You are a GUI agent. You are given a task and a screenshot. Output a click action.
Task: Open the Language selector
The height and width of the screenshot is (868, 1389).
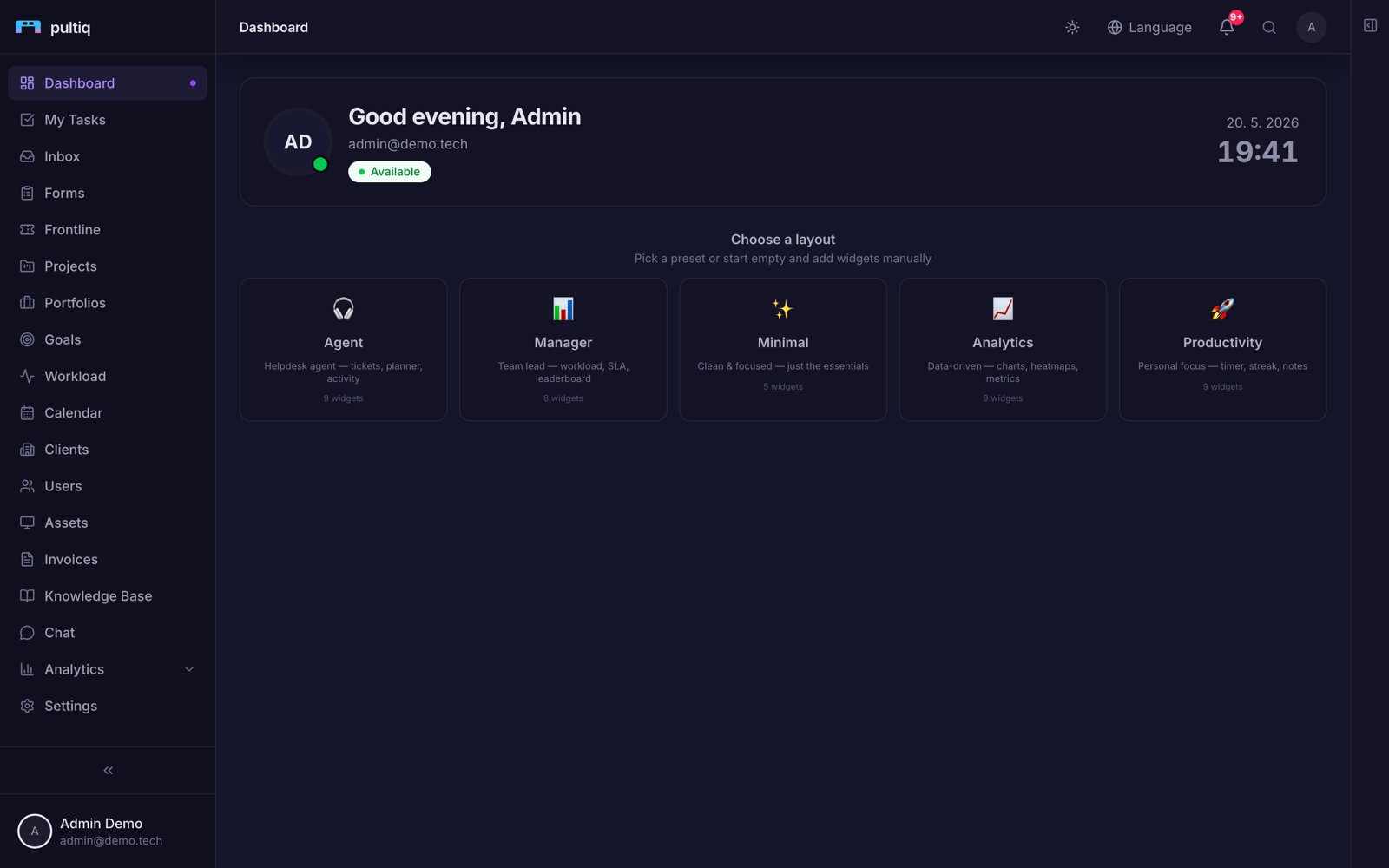pyautogui.click(x=1149, y=28)
